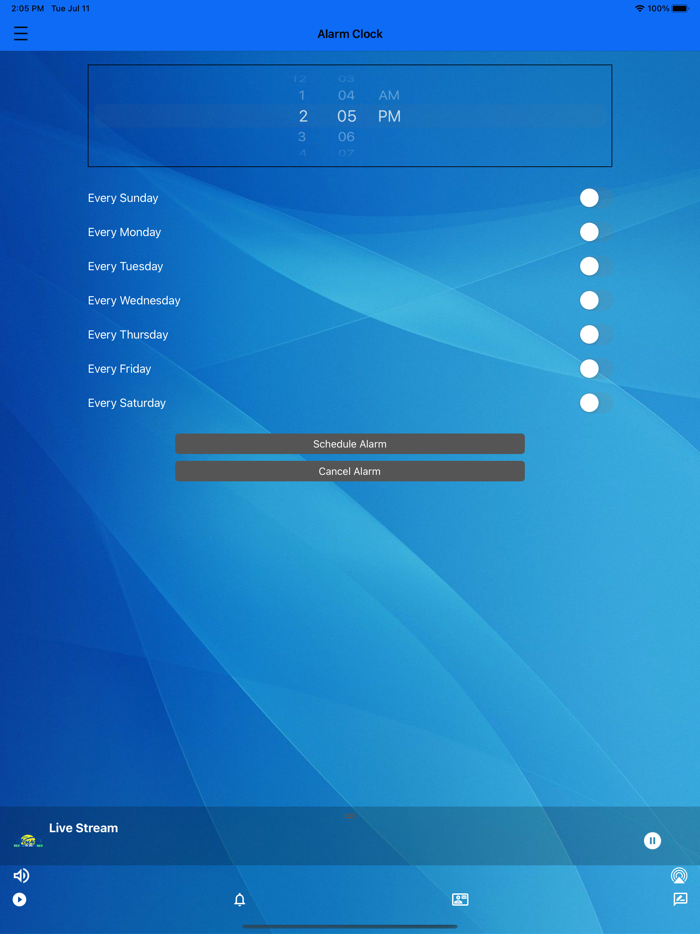Tap the selected hour 2
Screen dimensions: 700x934
click(x=303, y=116)
